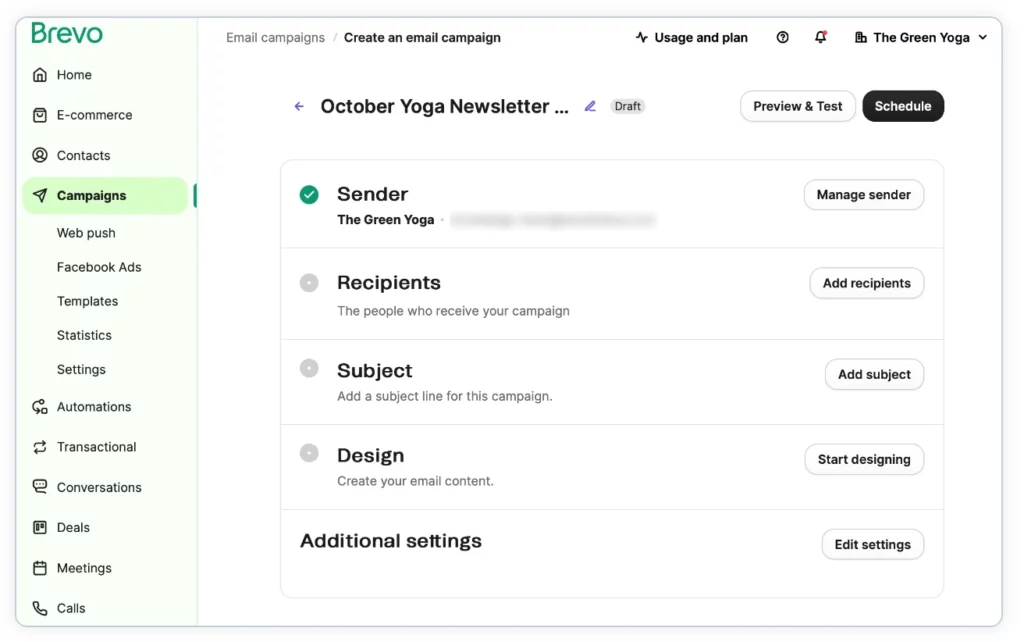Screen dimensions: 1024x642
Task: Open campaign Statistics
Action: pyautogui.click(x=84, y=335)
